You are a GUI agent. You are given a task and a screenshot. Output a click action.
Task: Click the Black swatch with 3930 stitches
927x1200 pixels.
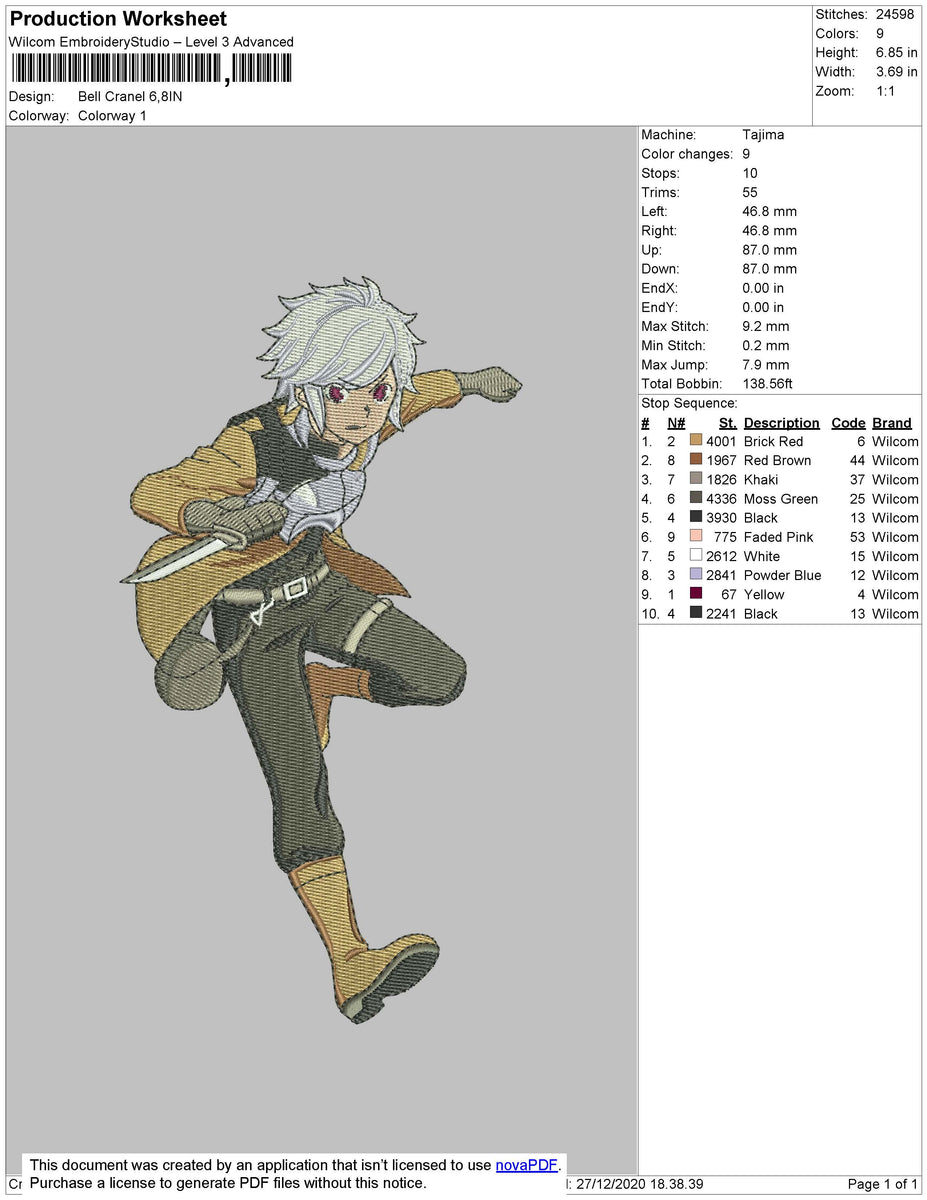pyautogui.click(x=696, y=517)
